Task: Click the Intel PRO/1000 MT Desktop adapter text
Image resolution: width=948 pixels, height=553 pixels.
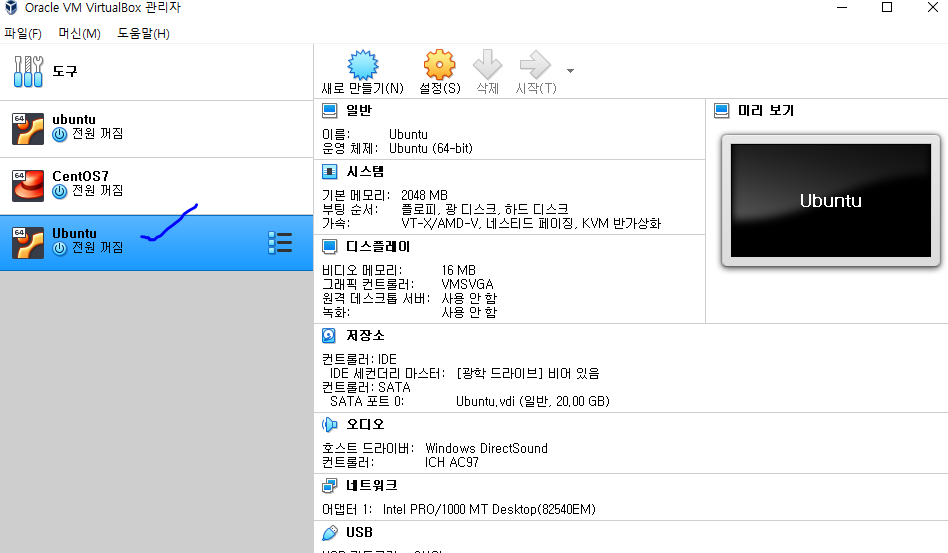Action: pos(489,509)
